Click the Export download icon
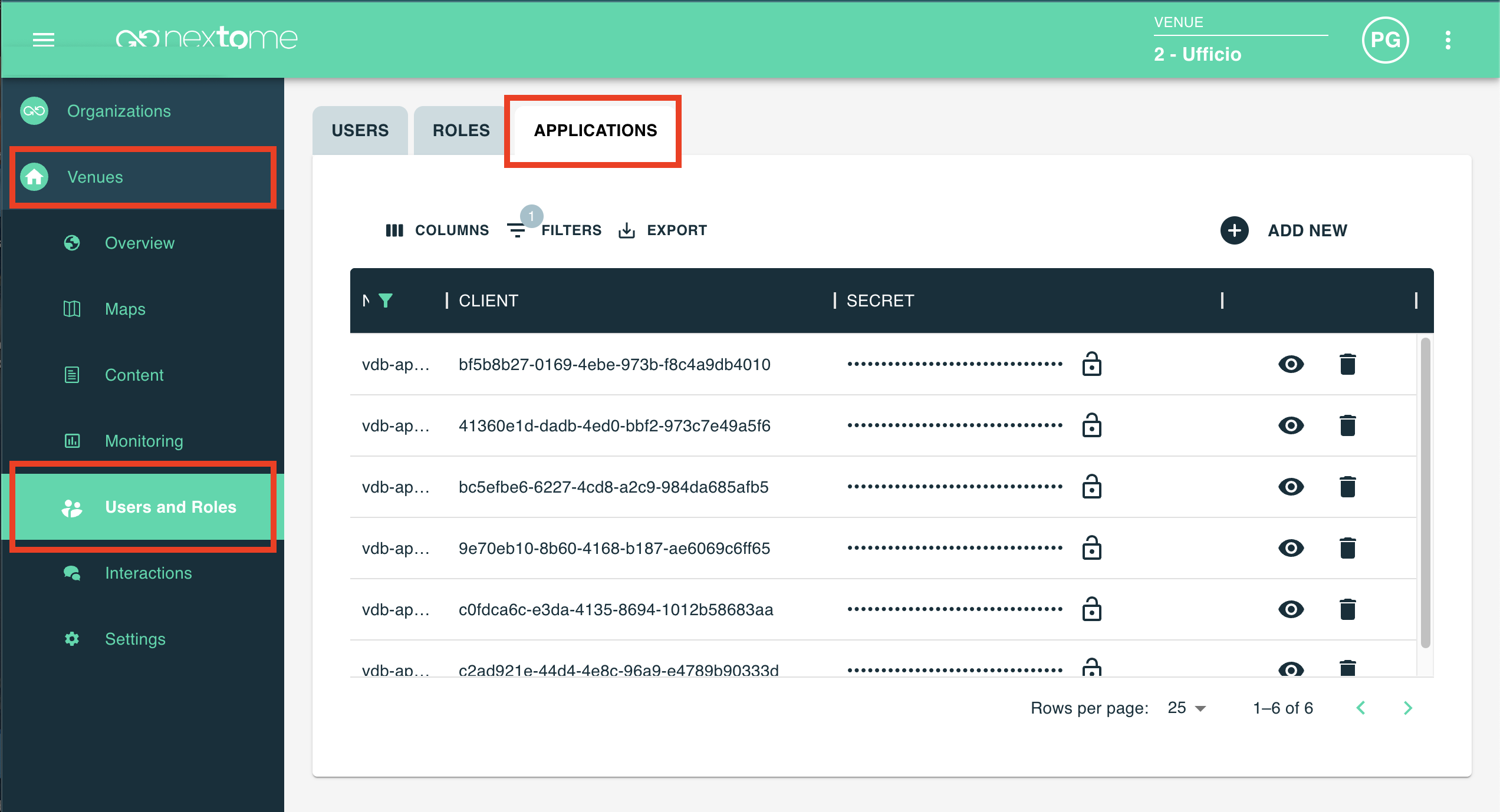This screenshot has width=1500, height=812. pyautogui.click(x=626, y=230)
